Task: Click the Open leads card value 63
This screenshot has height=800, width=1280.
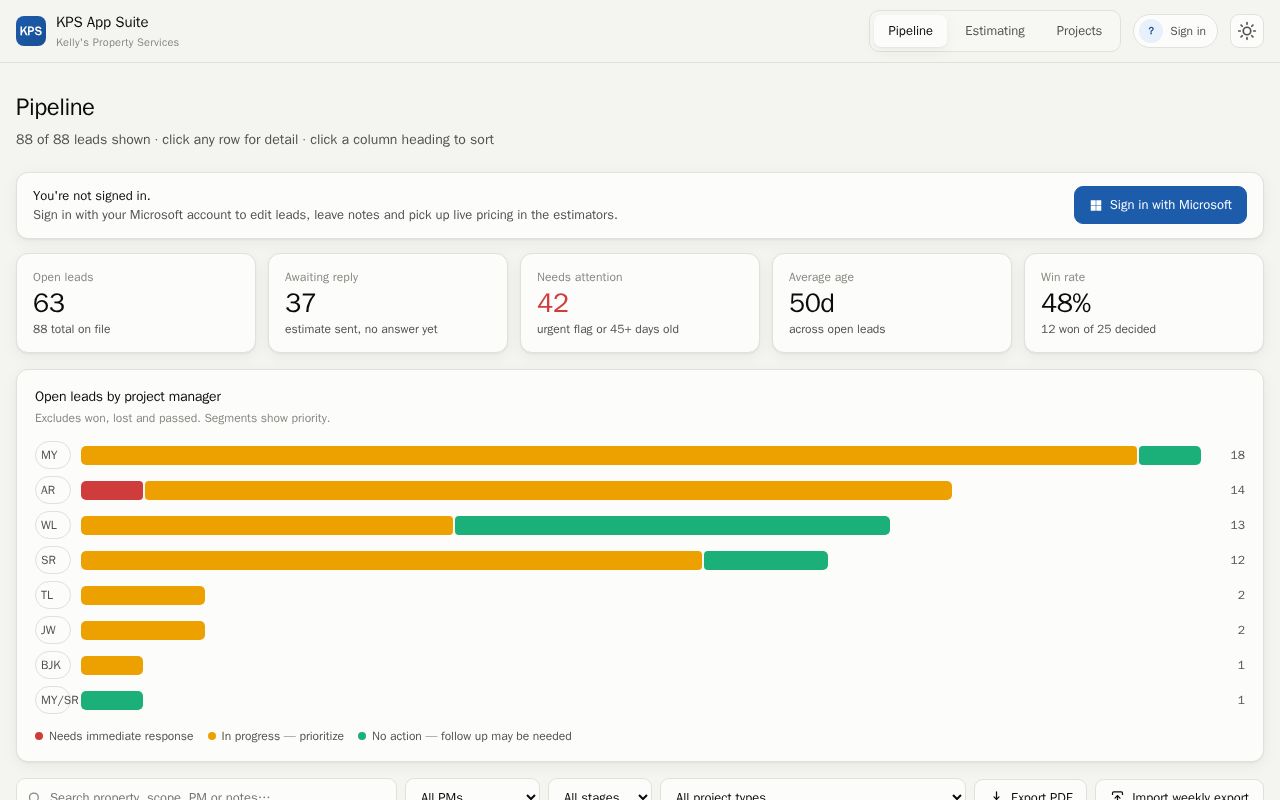Action: (x=49, y=303)
